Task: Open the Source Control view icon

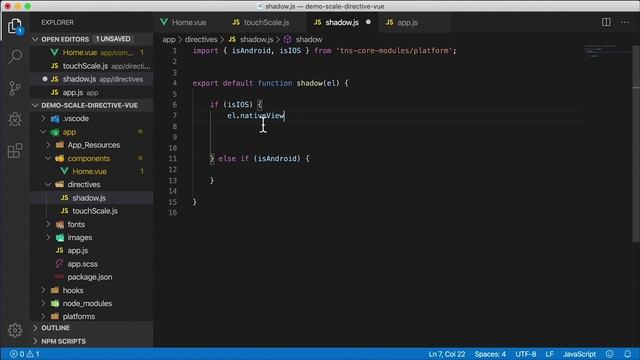Action: click(x=15, y=88)
